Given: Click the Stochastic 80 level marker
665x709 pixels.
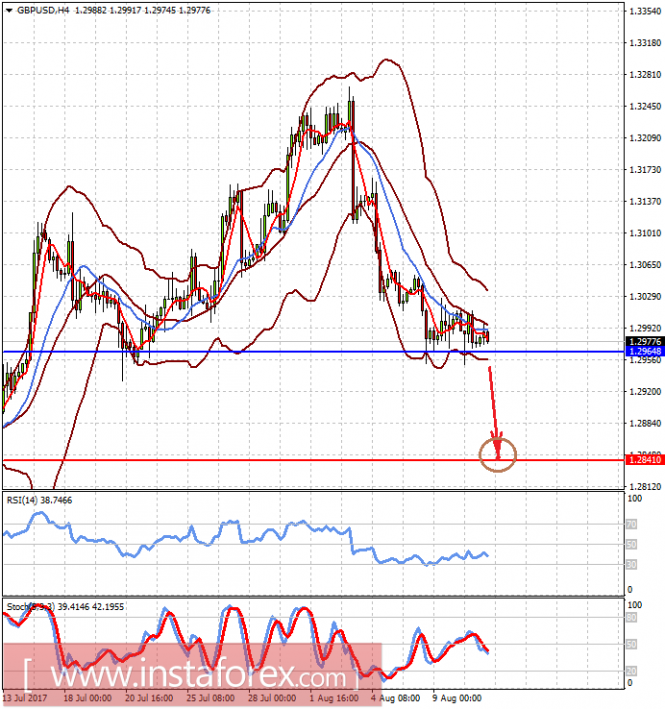Looking at the screenshot, I should click(632, 618).
